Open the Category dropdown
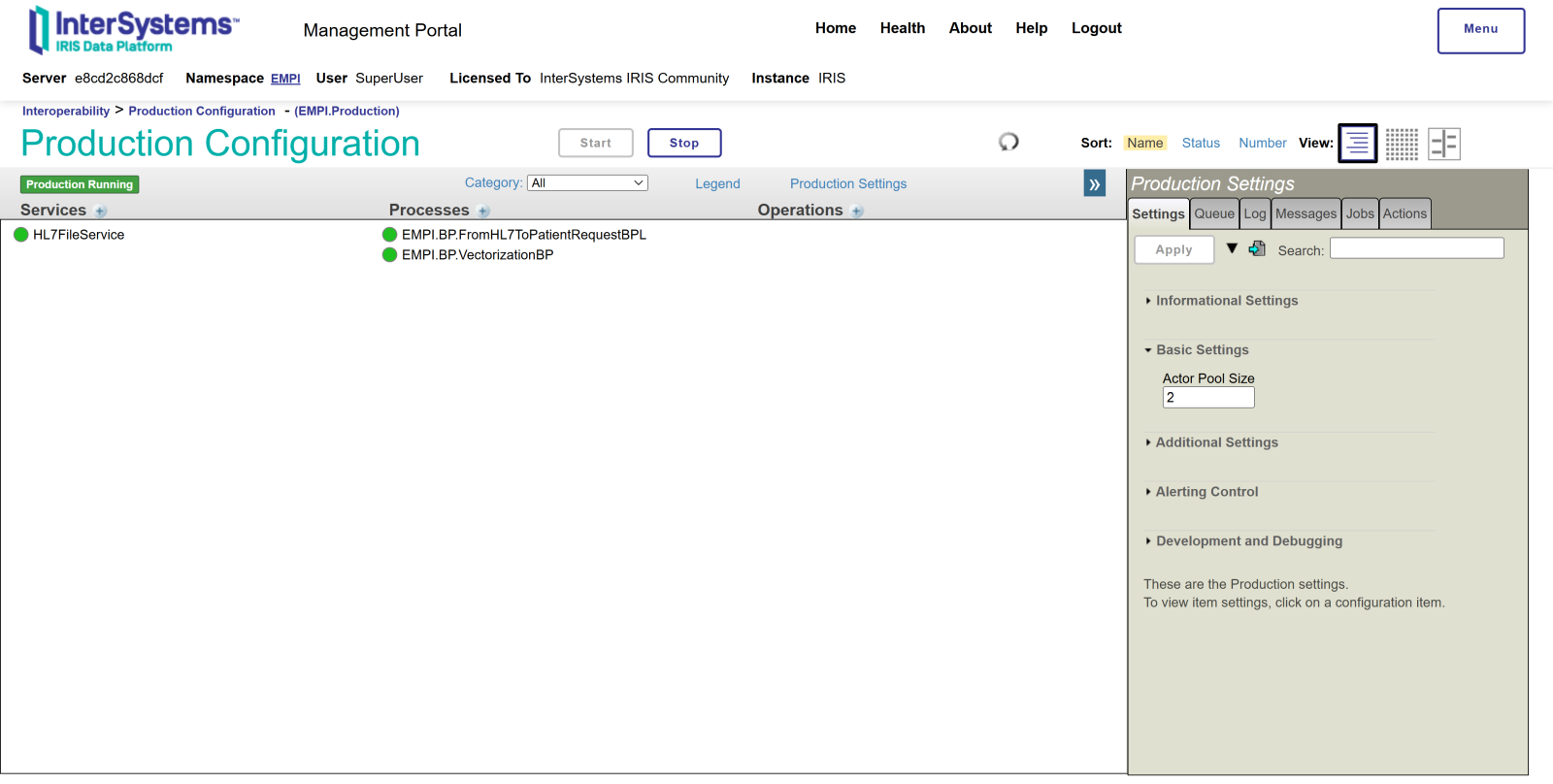The image size is (1553, 784). [587, 183]
